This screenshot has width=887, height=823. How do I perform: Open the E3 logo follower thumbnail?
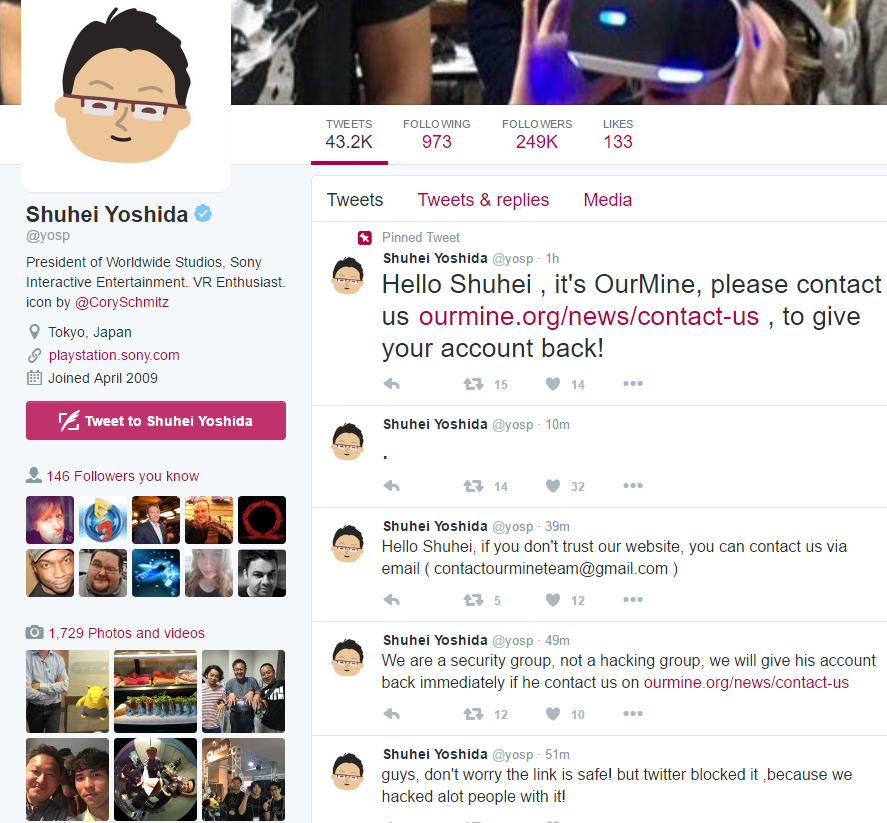[102, 519]
